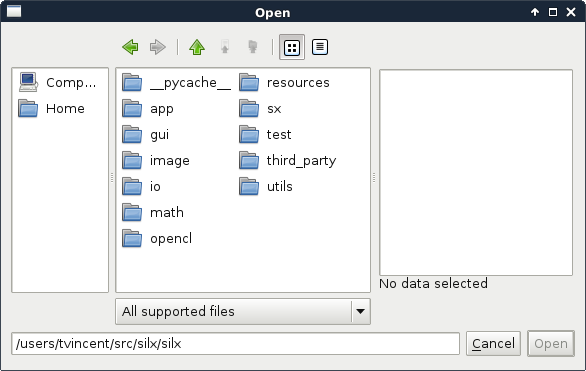Select the opencl folder
The height and width of the screenshot is (371, 586).
point(157,238)
